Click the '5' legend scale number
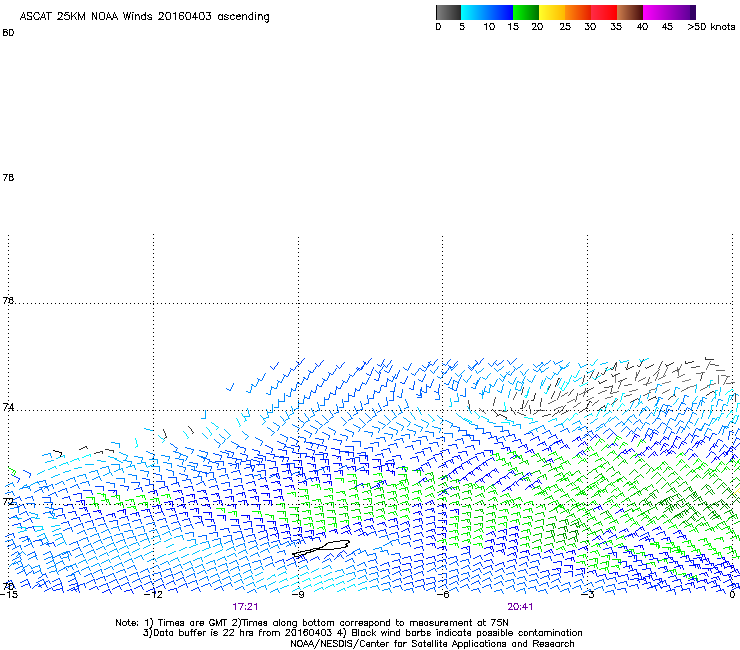The height and width of the screenshot is (650, 740). coord(462,27)
